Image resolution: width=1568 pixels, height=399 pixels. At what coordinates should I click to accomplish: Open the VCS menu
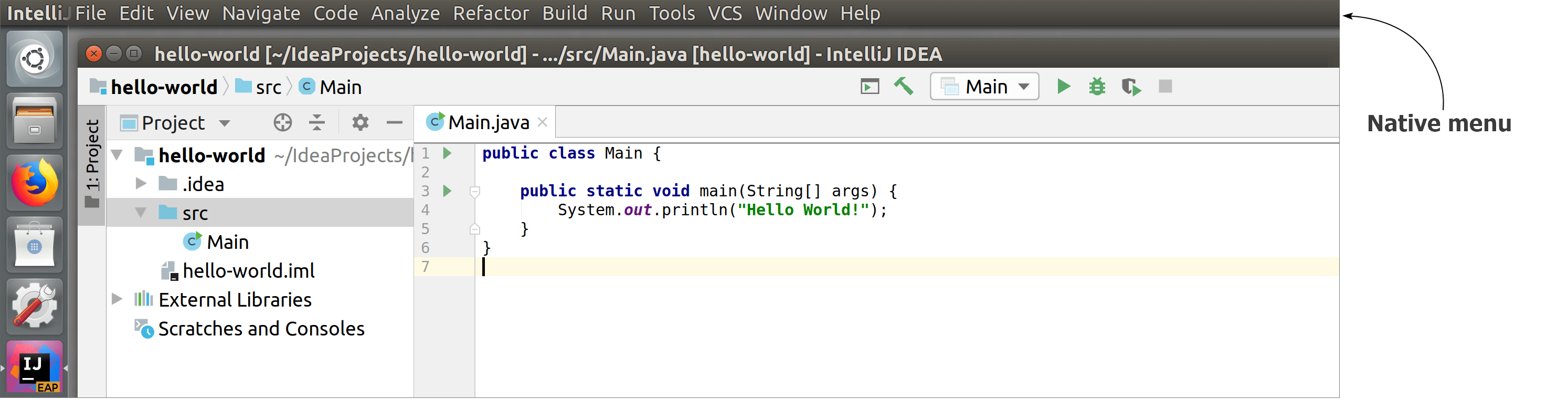pyautogui.click(x=724, y=13)
